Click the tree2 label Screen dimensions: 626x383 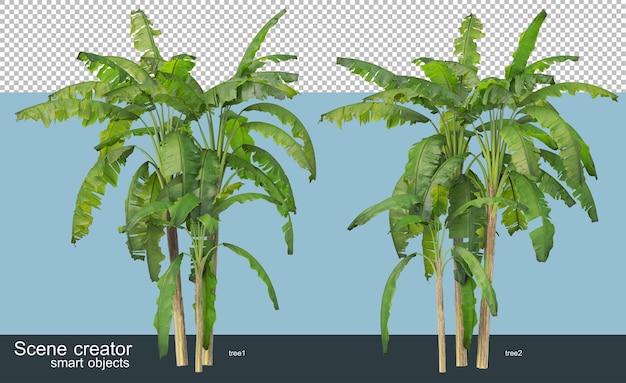pos(513,353)
